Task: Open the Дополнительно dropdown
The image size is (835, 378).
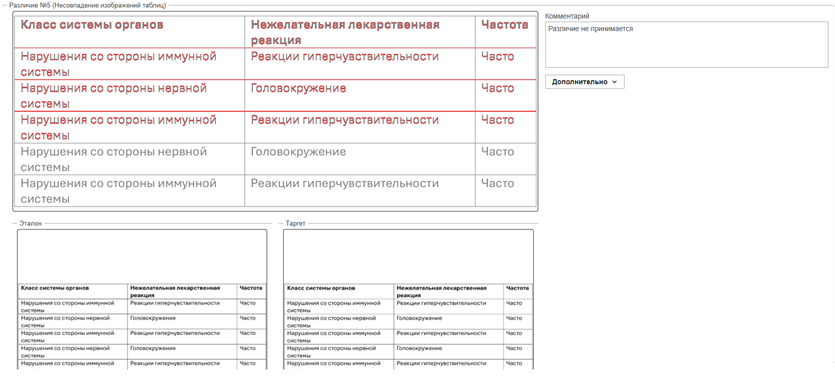Action: (x=585, y=82)
